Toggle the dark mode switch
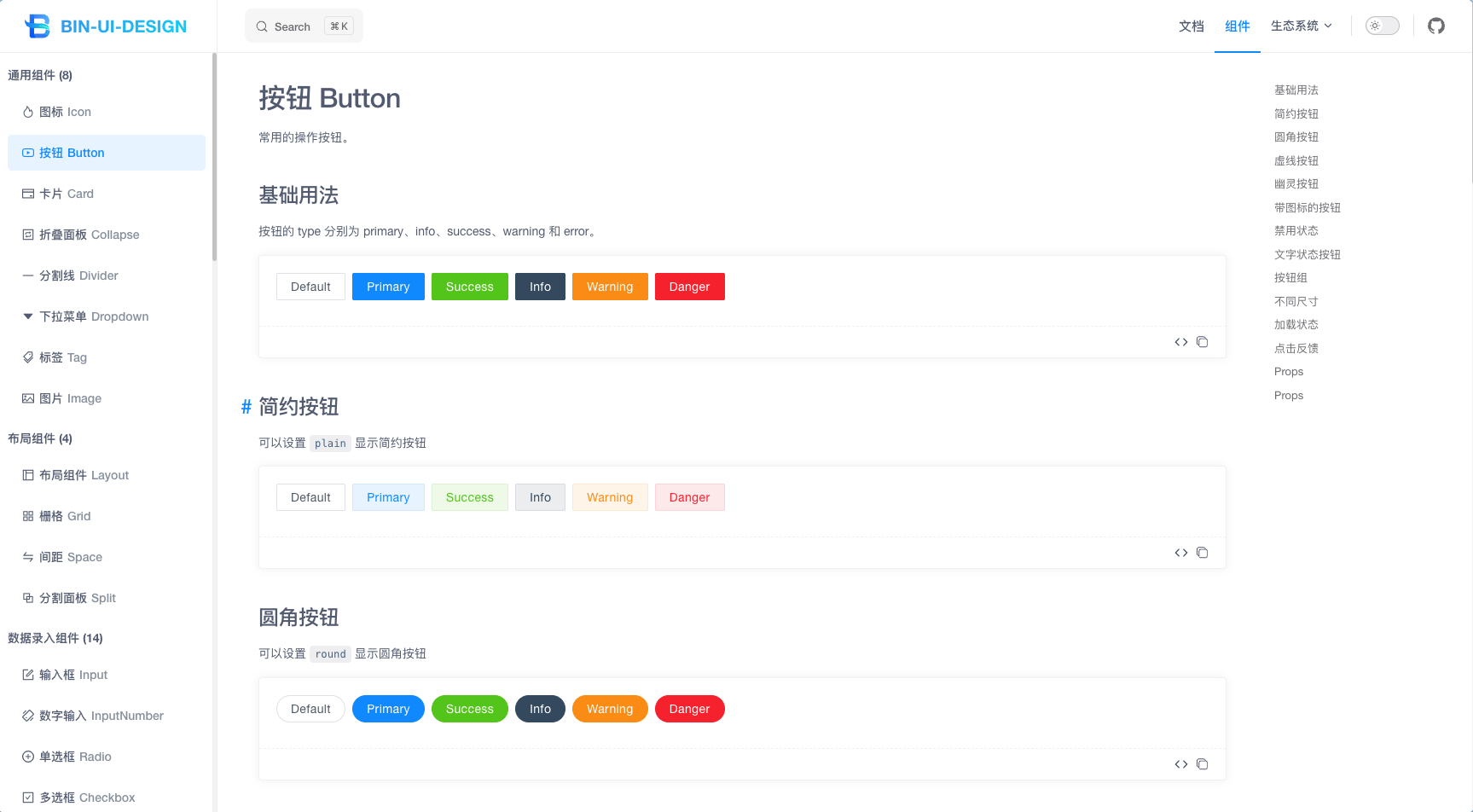1473x812 pixels. coord(1381,26)
